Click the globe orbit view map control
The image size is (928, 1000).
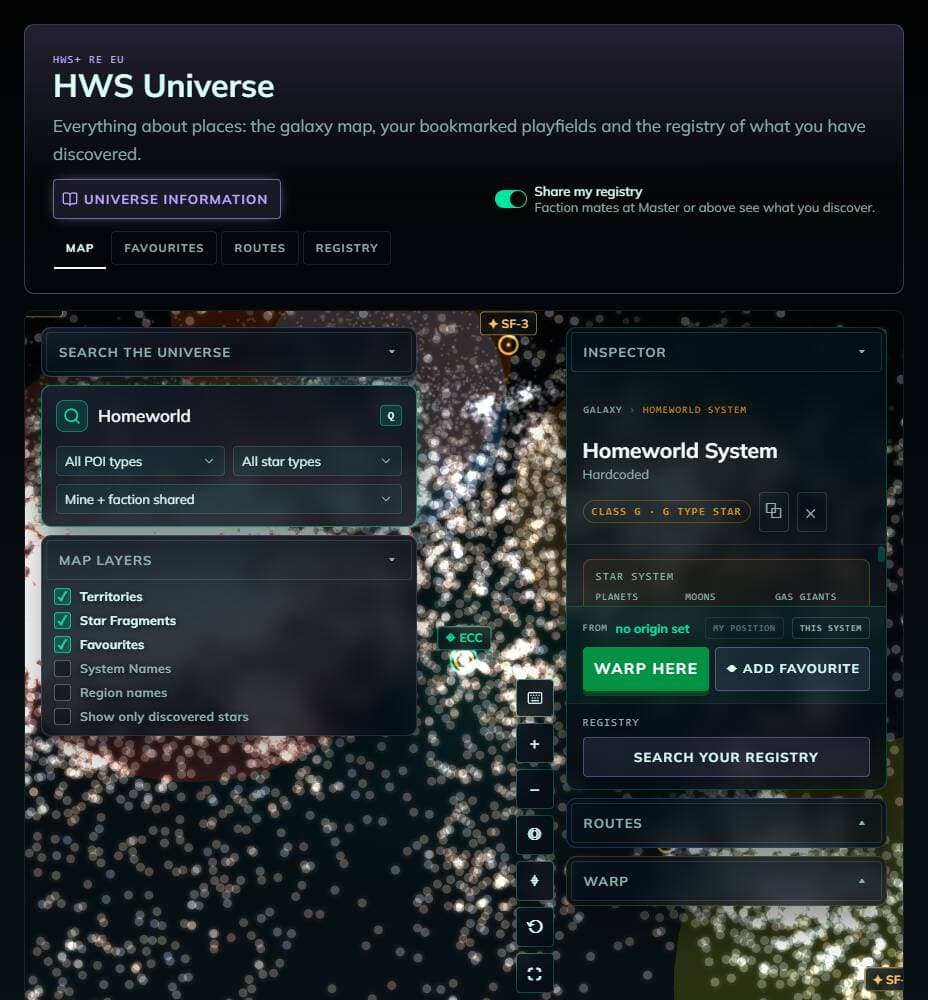pos(534,834)
